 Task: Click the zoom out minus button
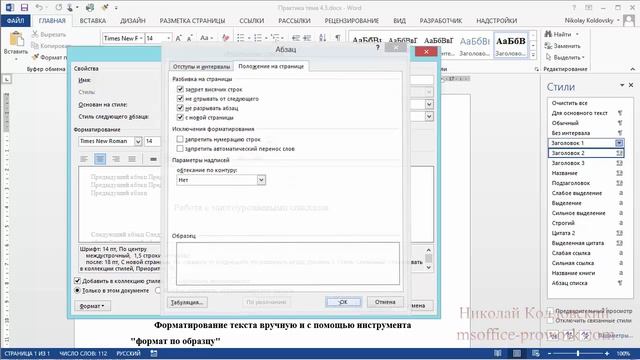549,353
